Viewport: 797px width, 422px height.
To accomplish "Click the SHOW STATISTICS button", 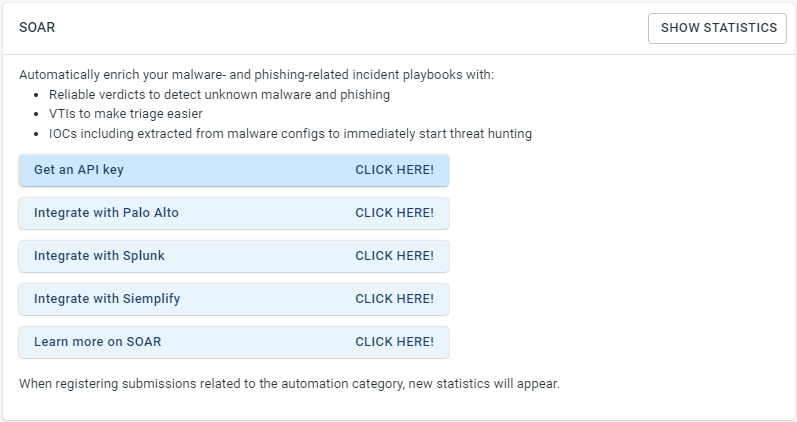I will [x=717, y=28].
